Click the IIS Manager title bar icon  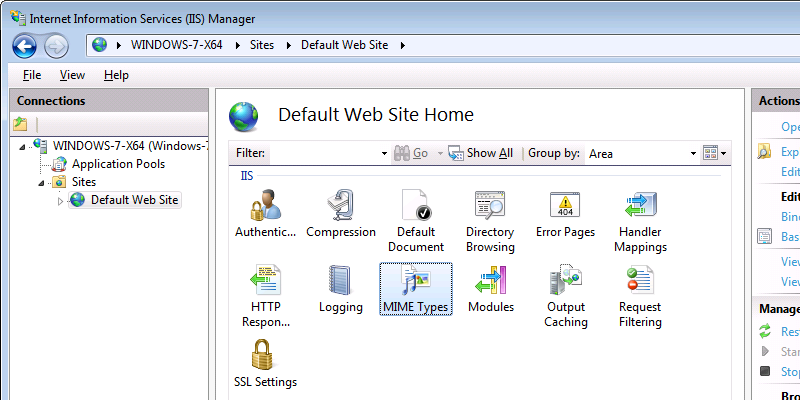pos(18,18)
